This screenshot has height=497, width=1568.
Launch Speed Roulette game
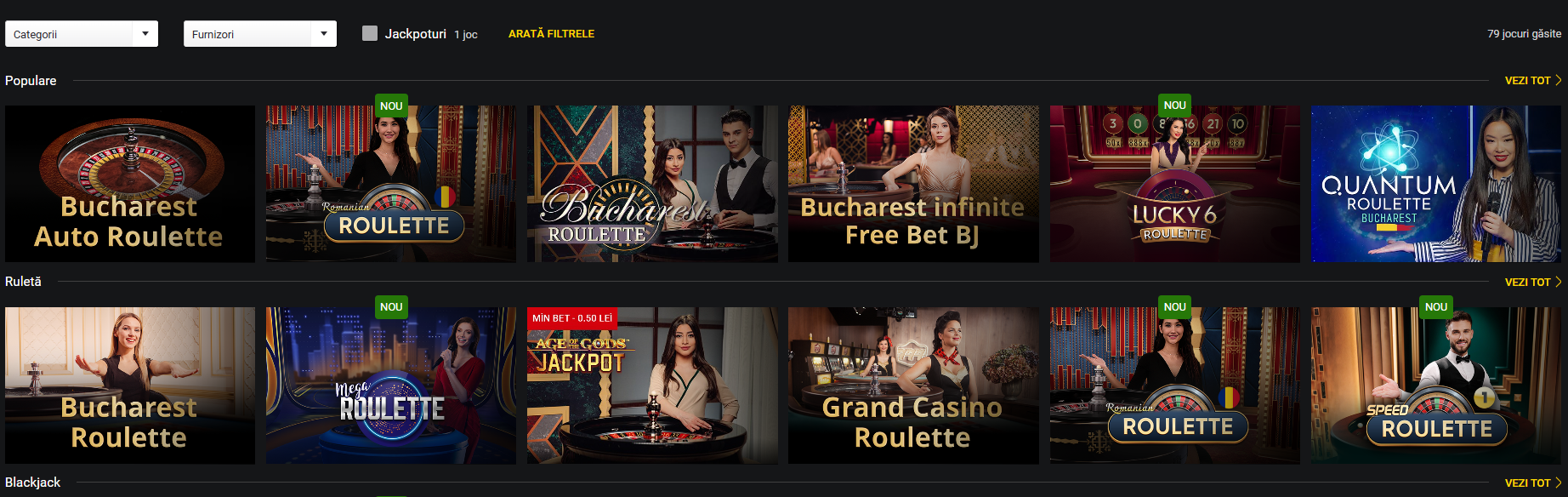pos(1436,386)
